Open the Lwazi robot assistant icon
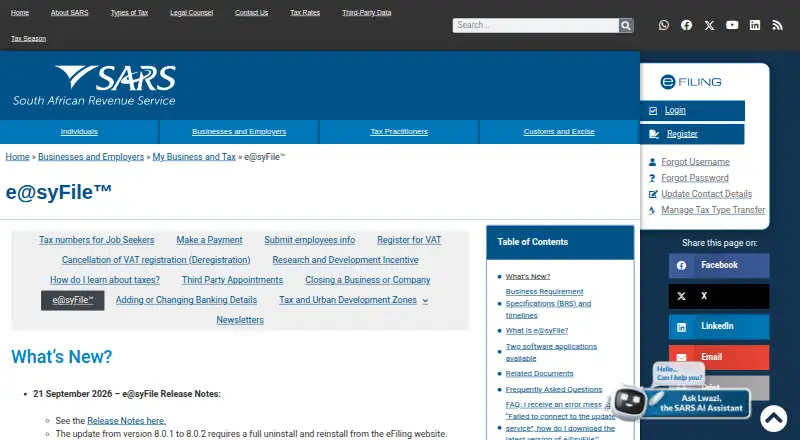Image resolution: width=800 pixels, height=440 pixels. click(x=629, y=403)
